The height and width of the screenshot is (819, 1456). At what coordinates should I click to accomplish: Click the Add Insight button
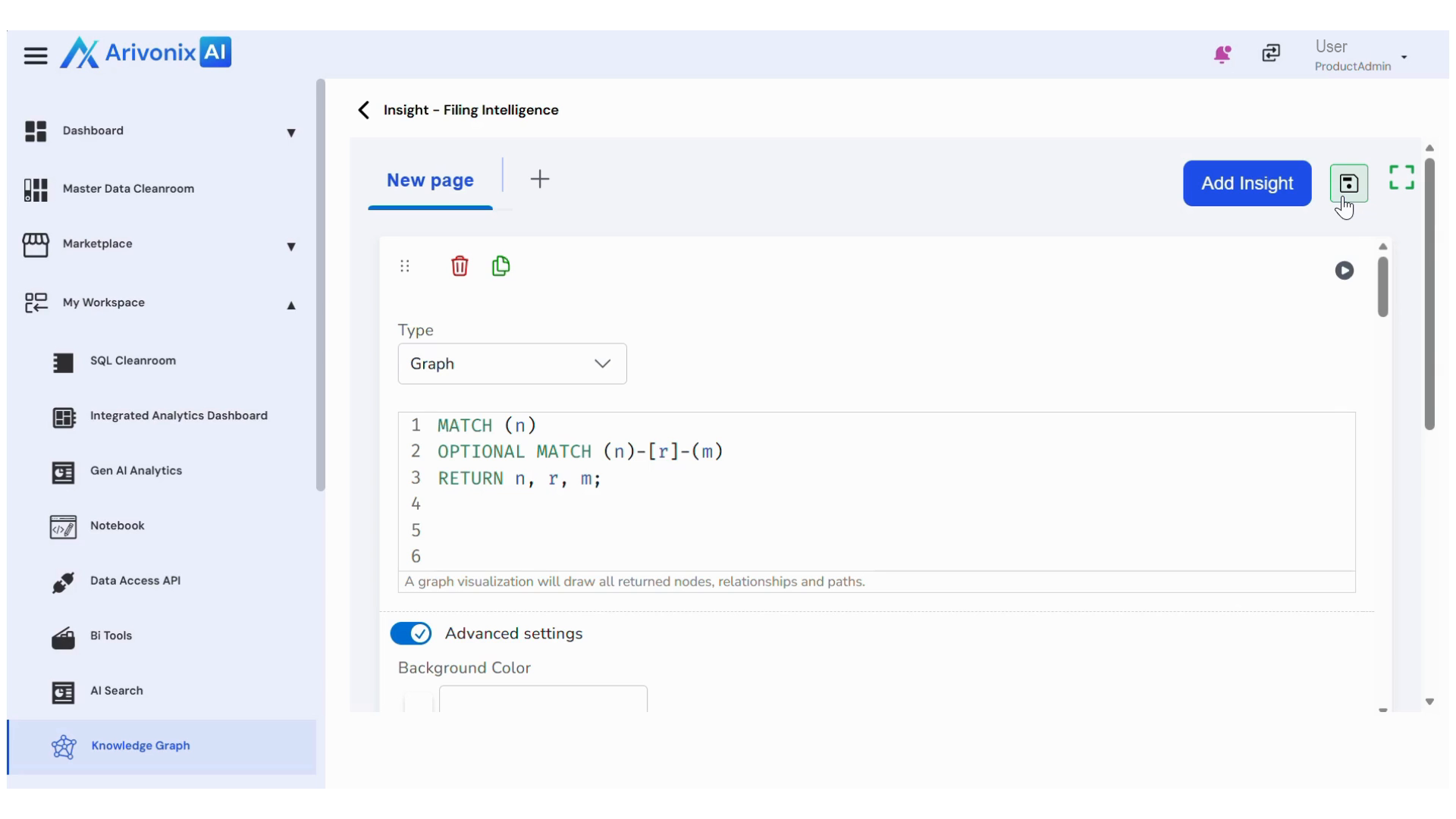pyautogui.click(x=1247, y=184)
